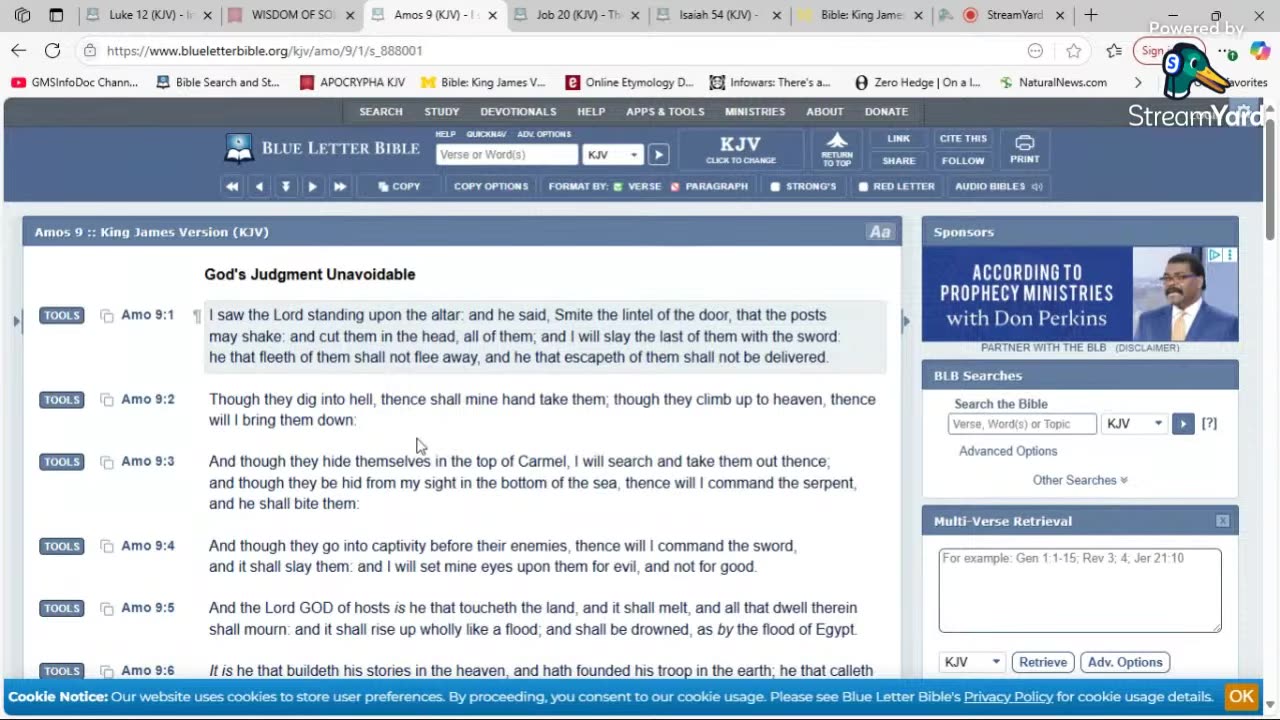Open the header KJV version dropdown
Screen dimensions: 1280x720
(x=613, y=155)
